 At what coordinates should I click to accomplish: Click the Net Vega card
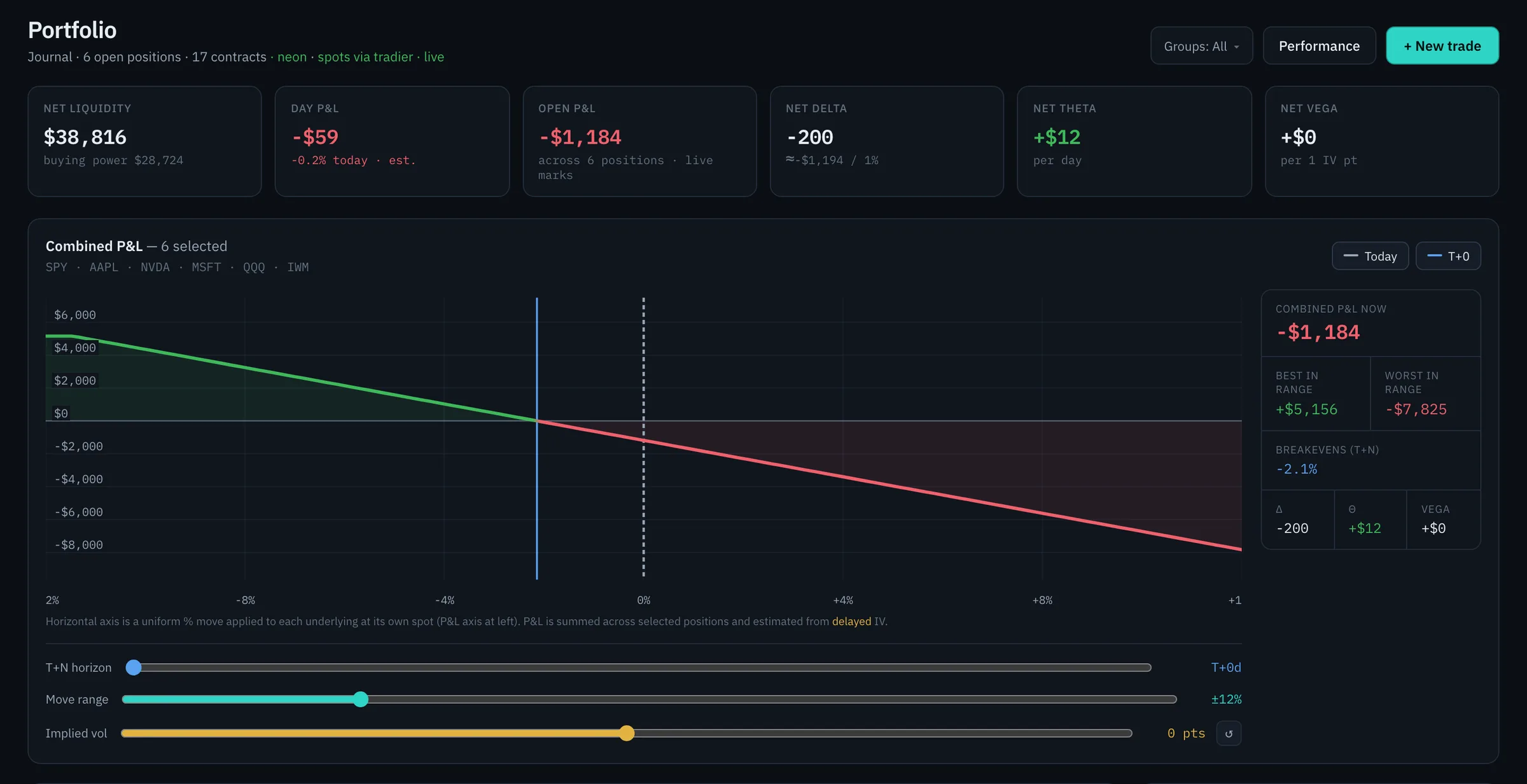(x=1381, y=141)
